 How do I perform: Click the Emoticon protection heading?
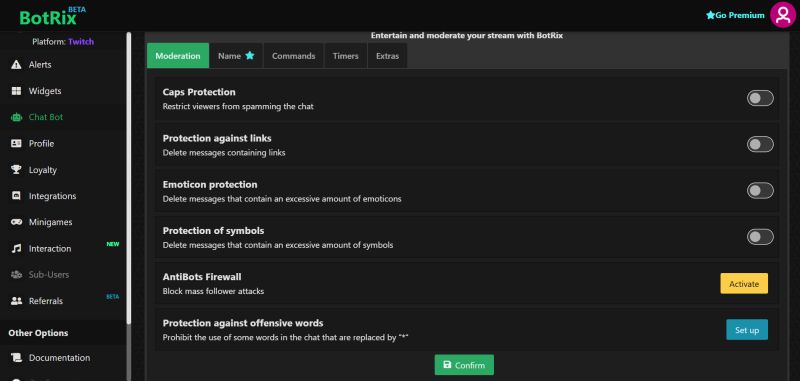click(x=210, y=184)
